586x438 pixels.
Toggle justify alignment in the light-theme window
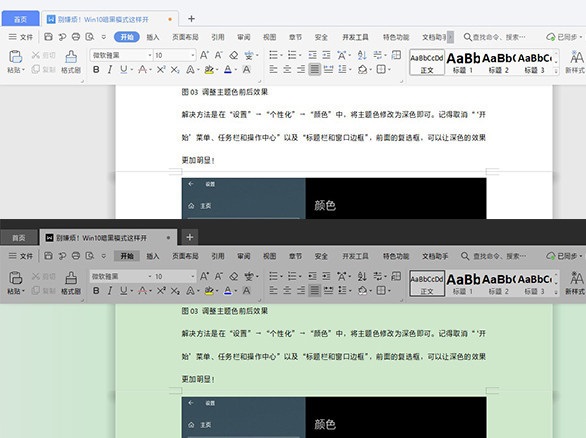[315, 70]
